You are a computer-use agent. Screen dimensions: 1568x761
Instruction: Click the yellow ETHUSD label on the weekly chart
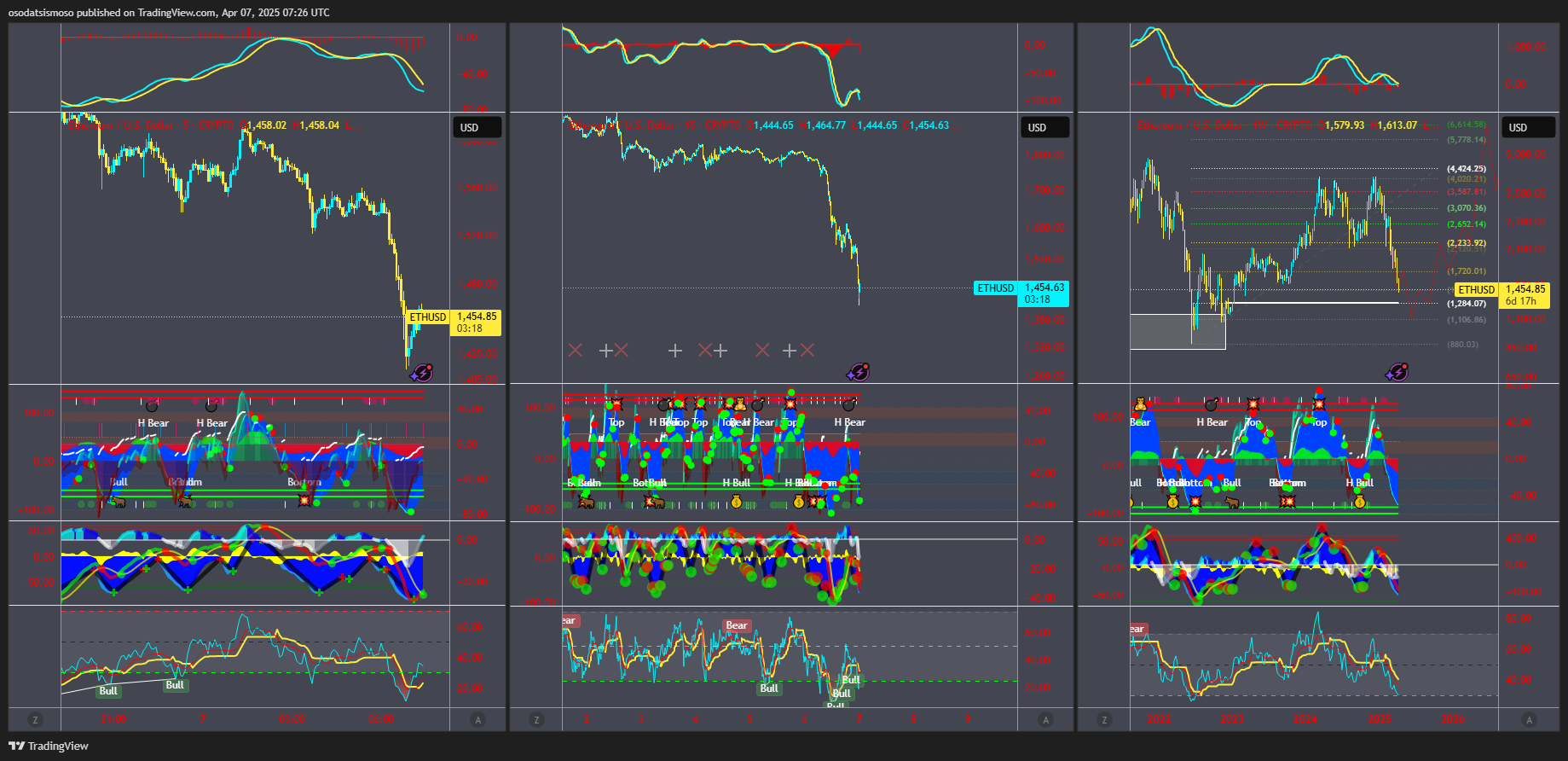point(1476,290)
